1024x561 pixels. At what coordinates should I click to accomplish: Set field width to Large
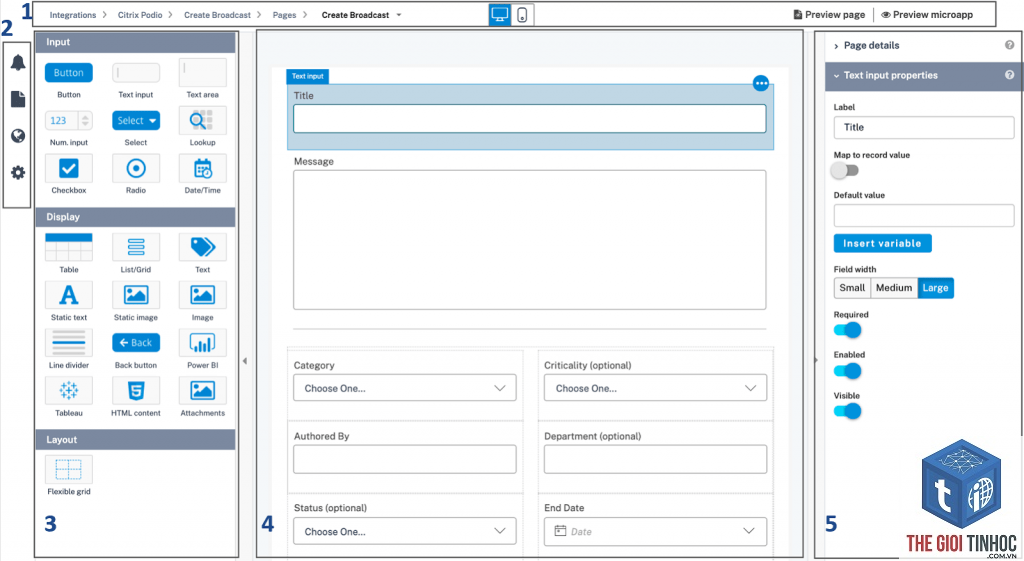click(x=935, y=288)
